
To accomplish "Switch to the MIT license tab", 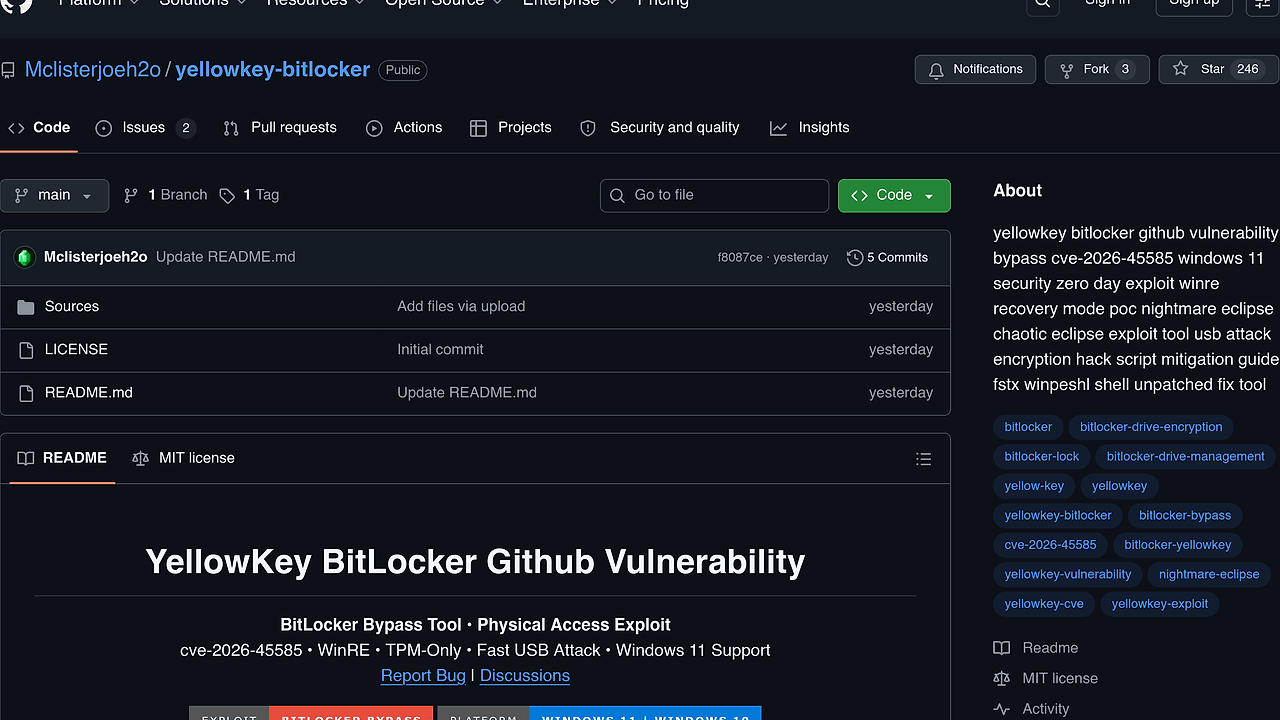I will pyautogui.click(x=183, y=458).
